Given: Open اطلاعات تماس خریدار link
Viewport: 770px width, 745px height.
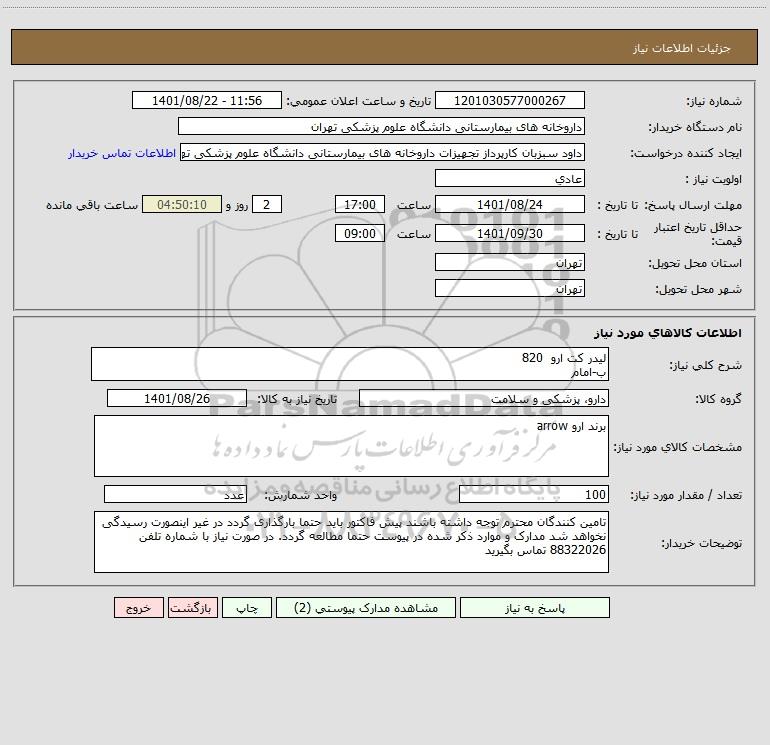Looking at the screenshot, I should click(x=122, y=153).
